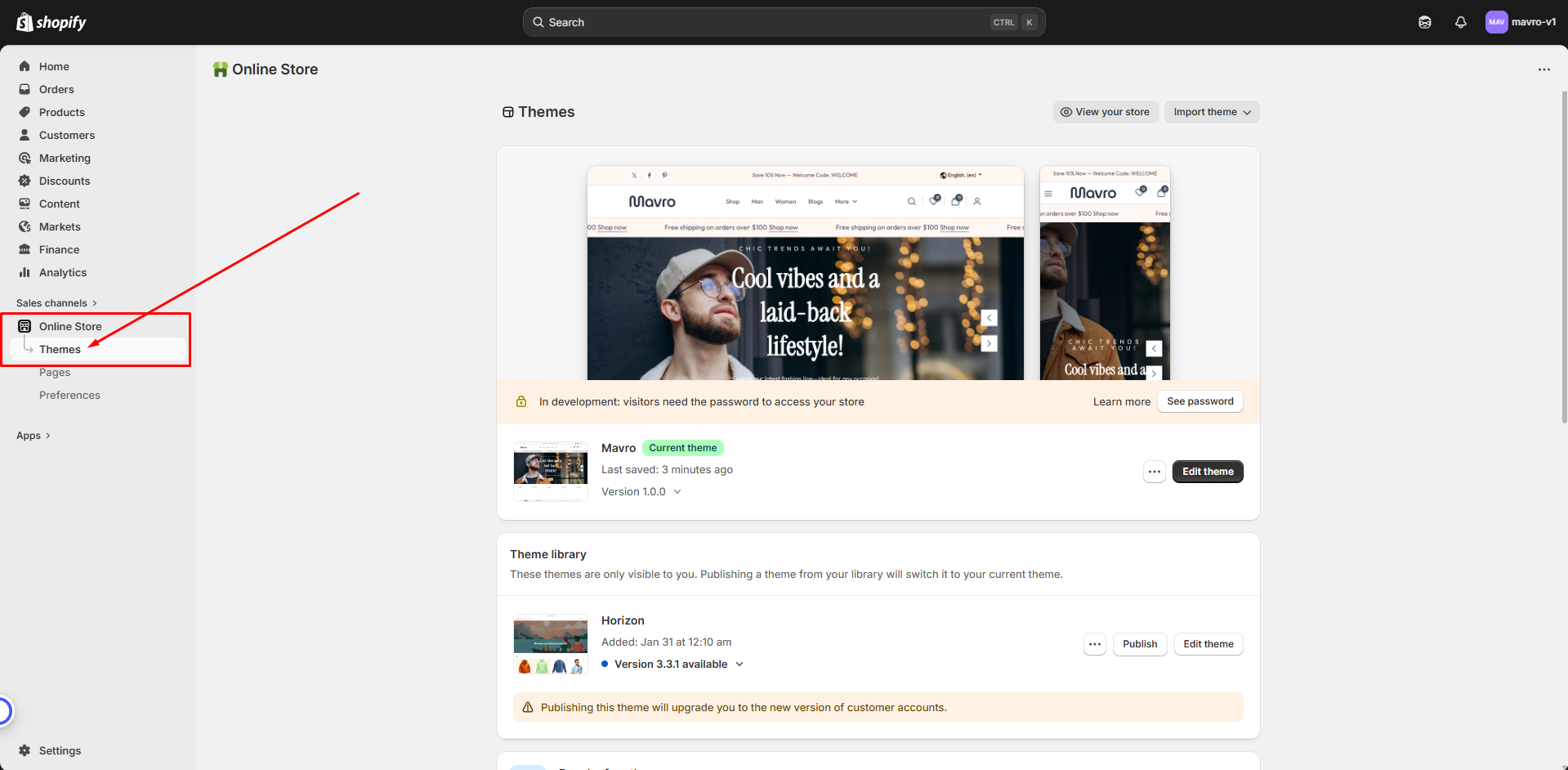
Task: Open the Home section
Action: coord(53,66)
